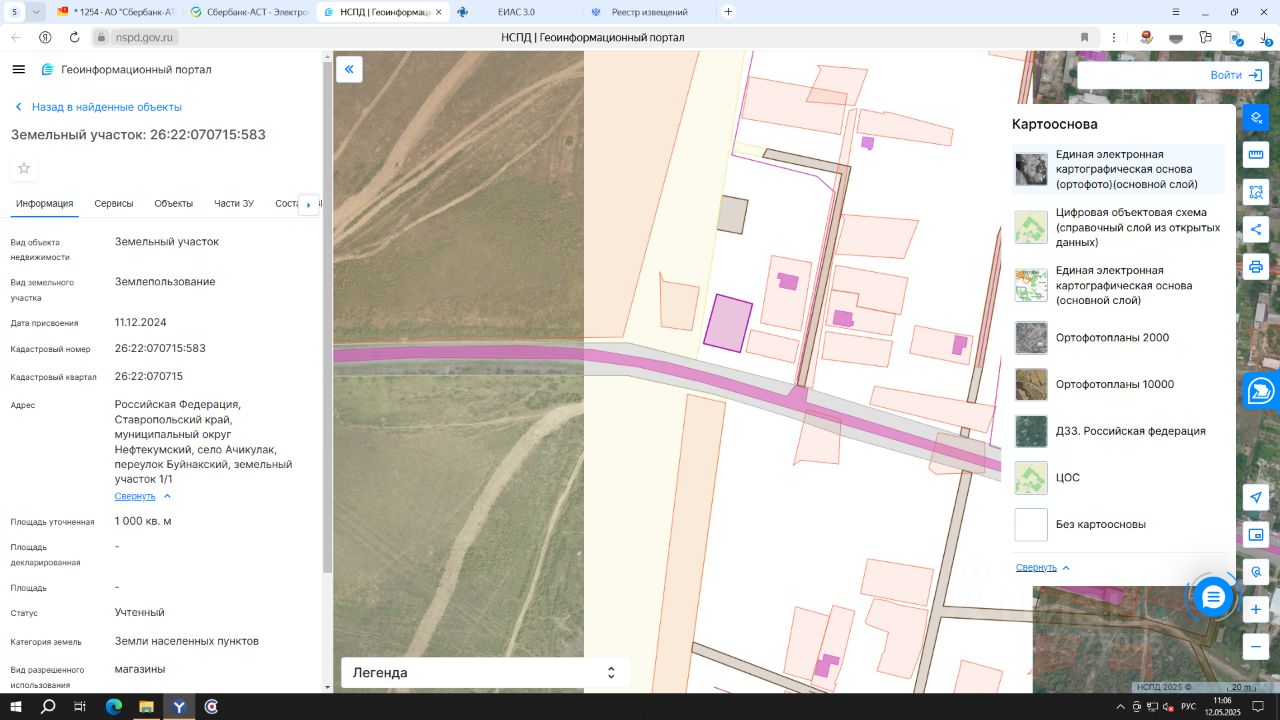Screen dimensions: 1280x720
Task: Select ортофото (основной слой) basemap
Action: [x=1118, y=169]
